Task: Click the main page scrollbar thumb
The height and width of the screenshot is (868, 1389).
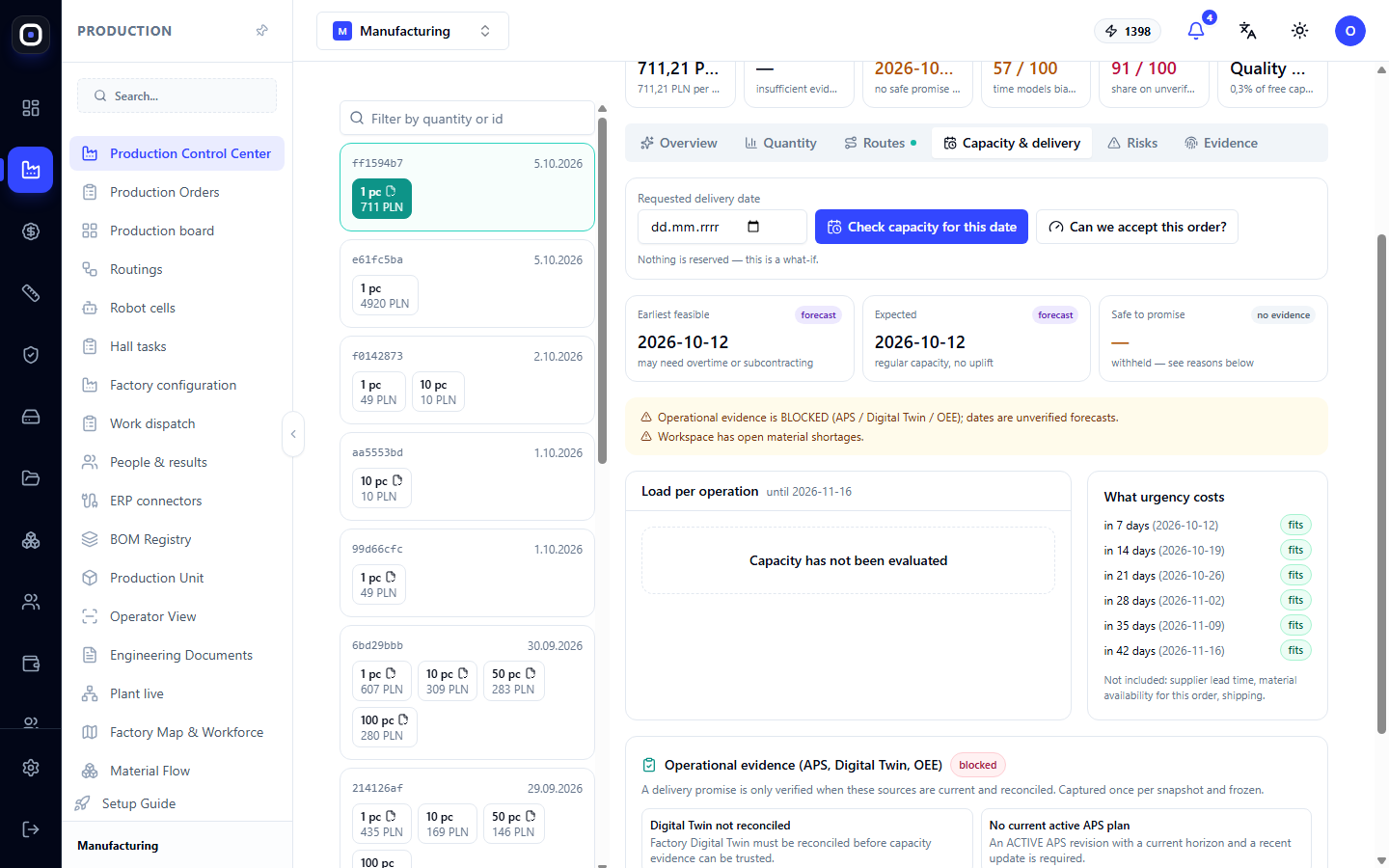Action: [x=1381, y=482]
